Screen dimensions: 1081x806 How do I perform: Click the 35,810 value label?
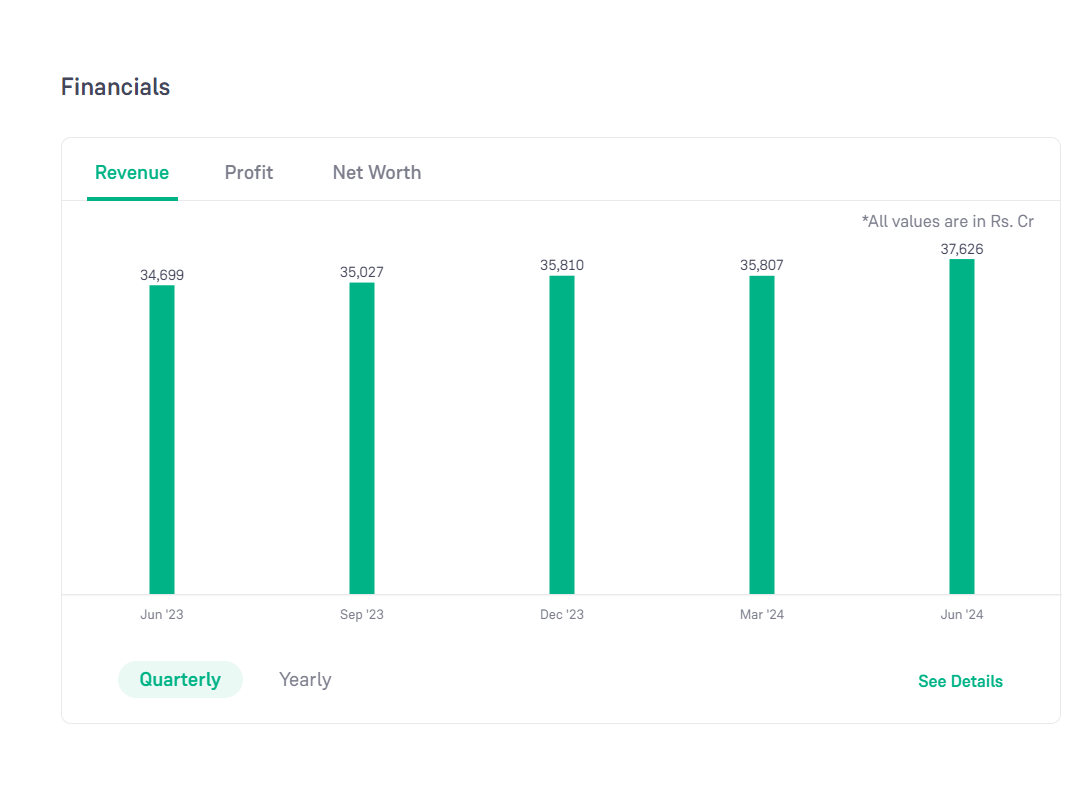pyautogui.click(x=562, y=265)
